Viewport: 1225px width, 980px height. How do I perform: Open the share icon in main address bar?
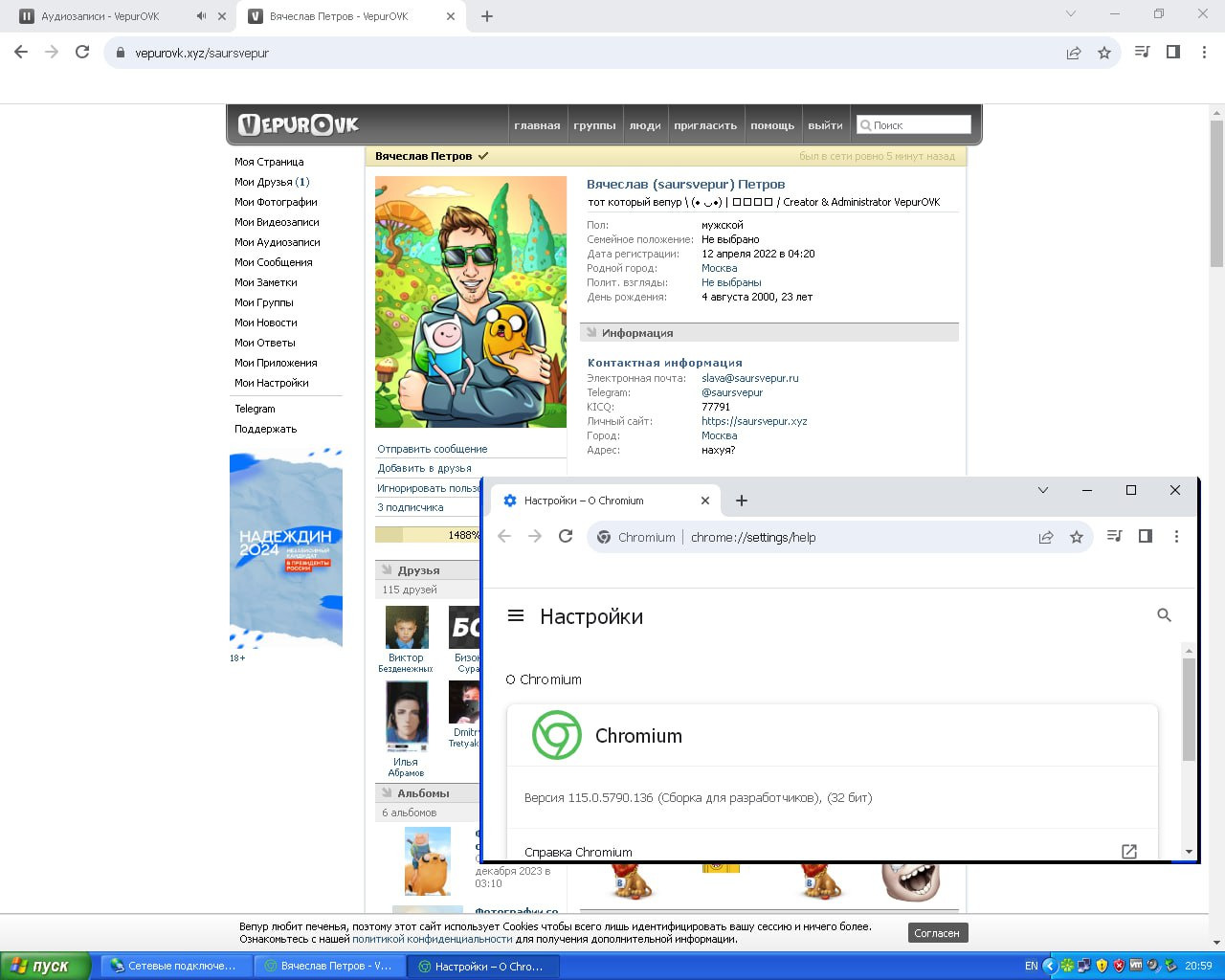pyautogui.click(x=1074, y=53)
